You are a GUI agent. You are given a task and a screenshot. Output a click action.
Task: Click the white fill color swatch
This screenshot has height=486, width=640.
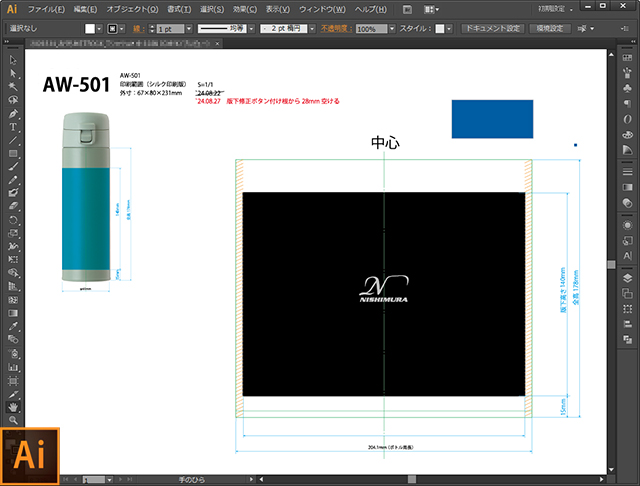[x=90, y=29]
